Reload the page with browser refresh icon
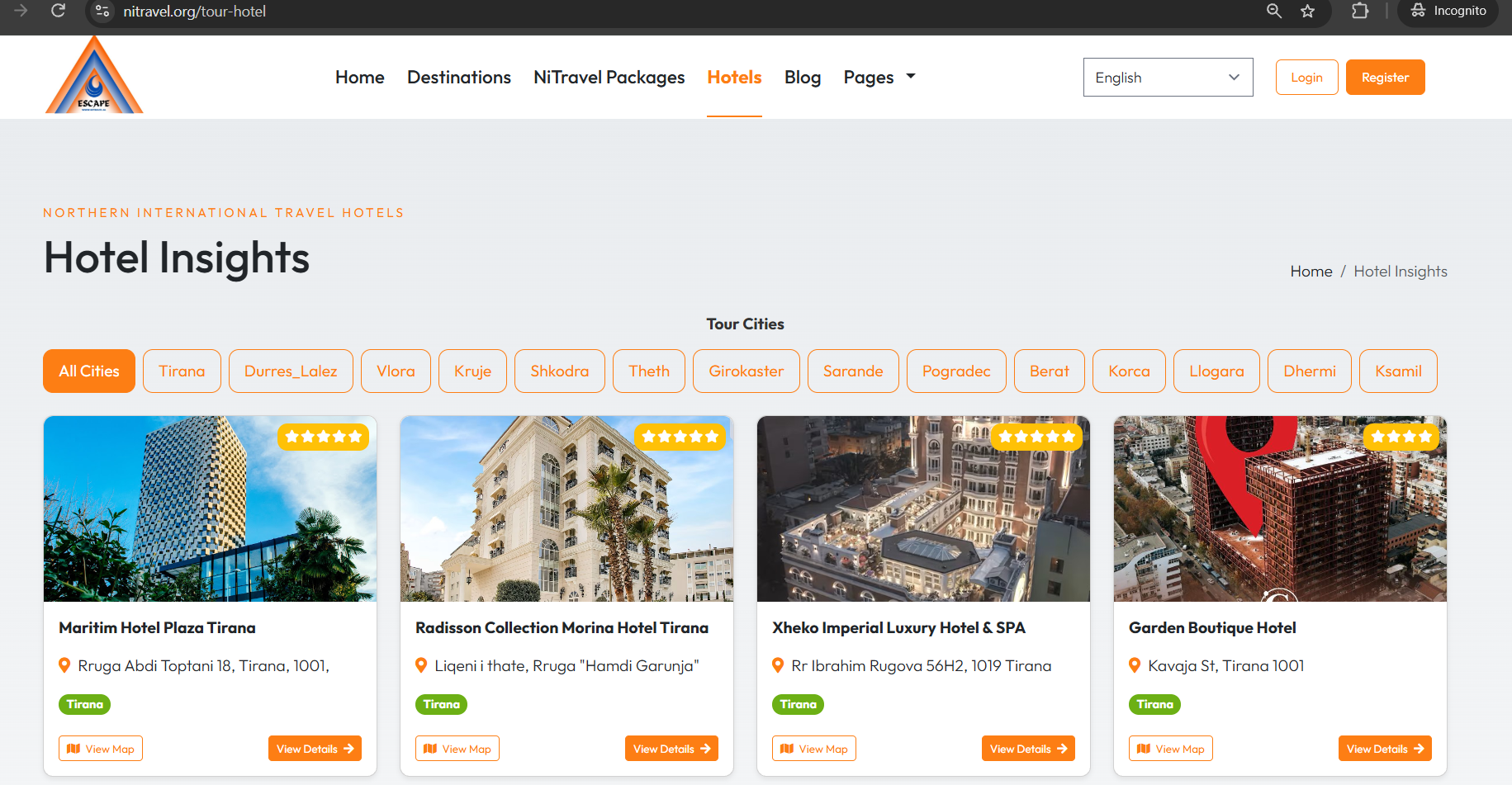The width and height of the screenshot is (1512, 785). [58, 11]
